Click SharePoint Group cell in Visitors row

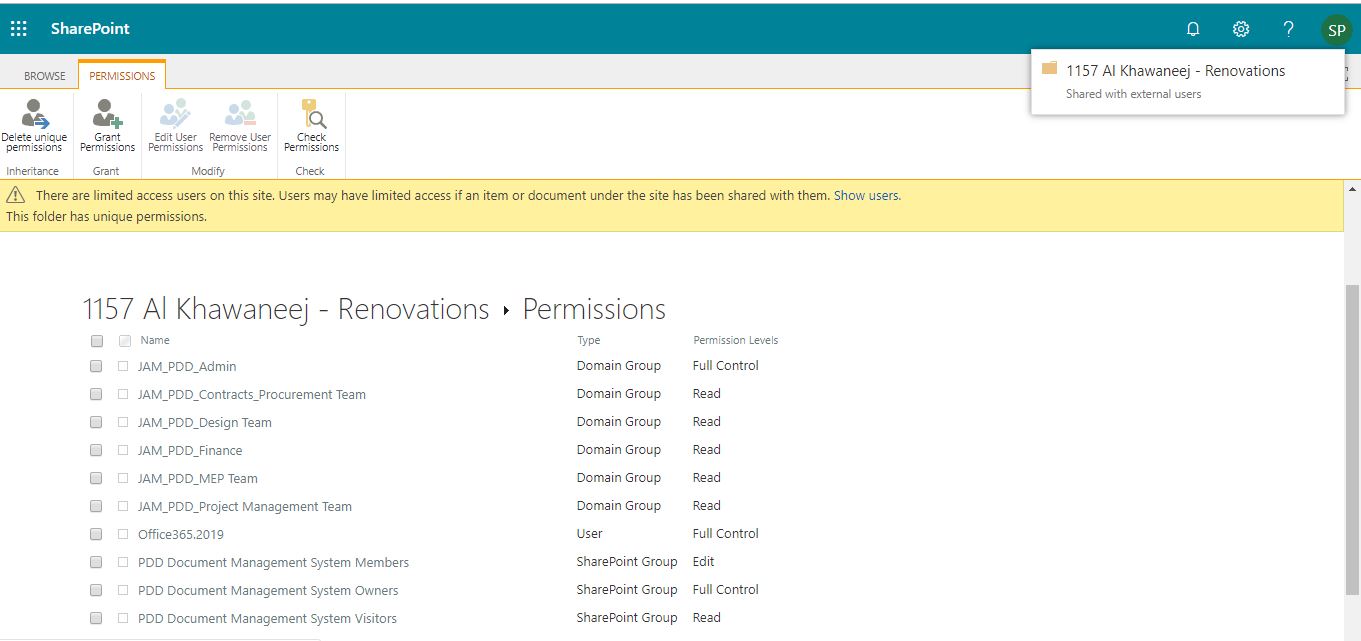tap(627, 618)
